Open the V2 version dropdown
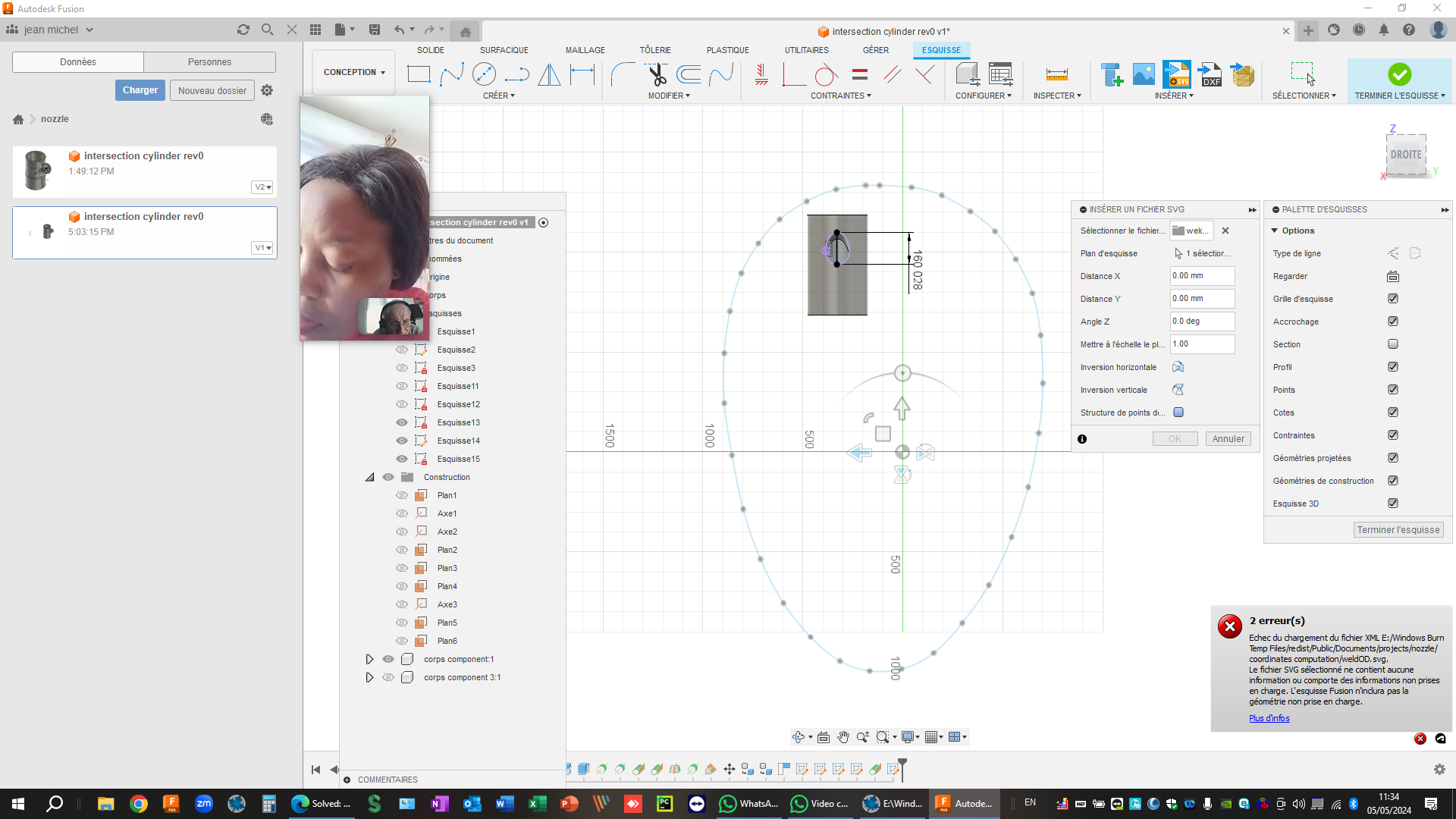The height and width of the screenshot is (819, 1456). click(262, 187)
